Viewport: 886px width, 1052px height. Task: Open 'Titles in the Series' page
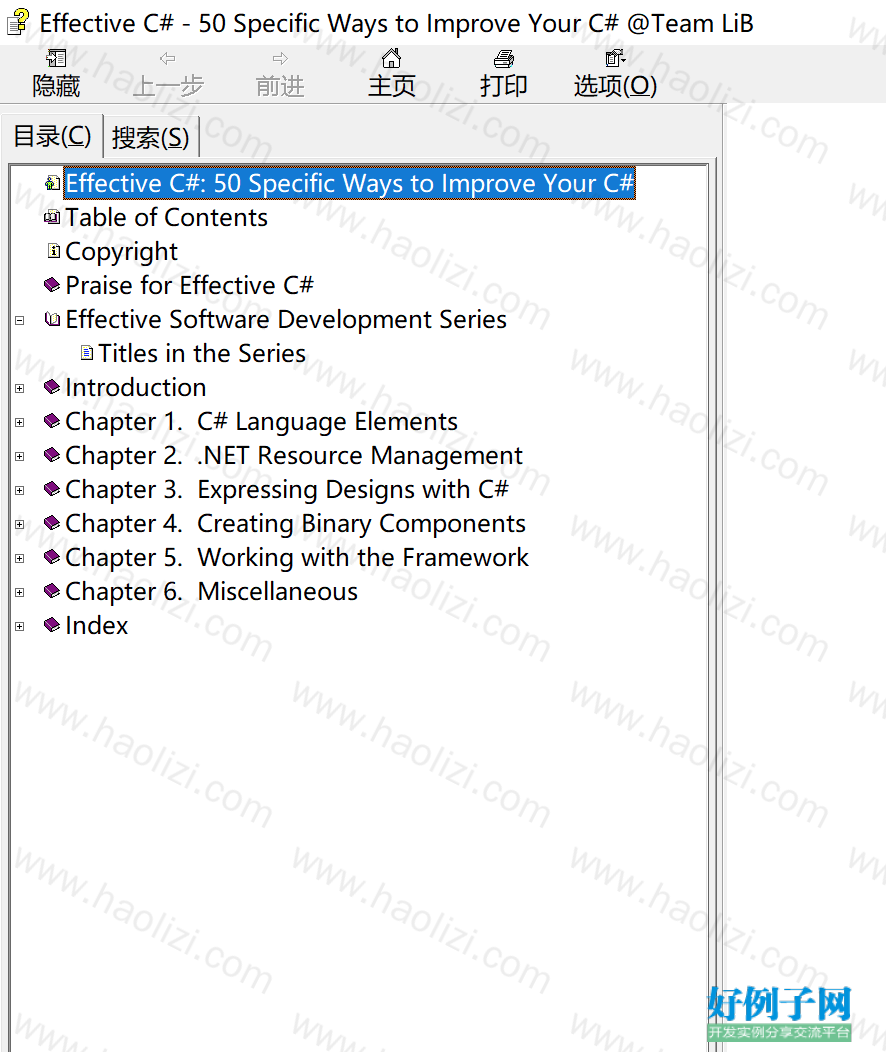click(202, 353)
